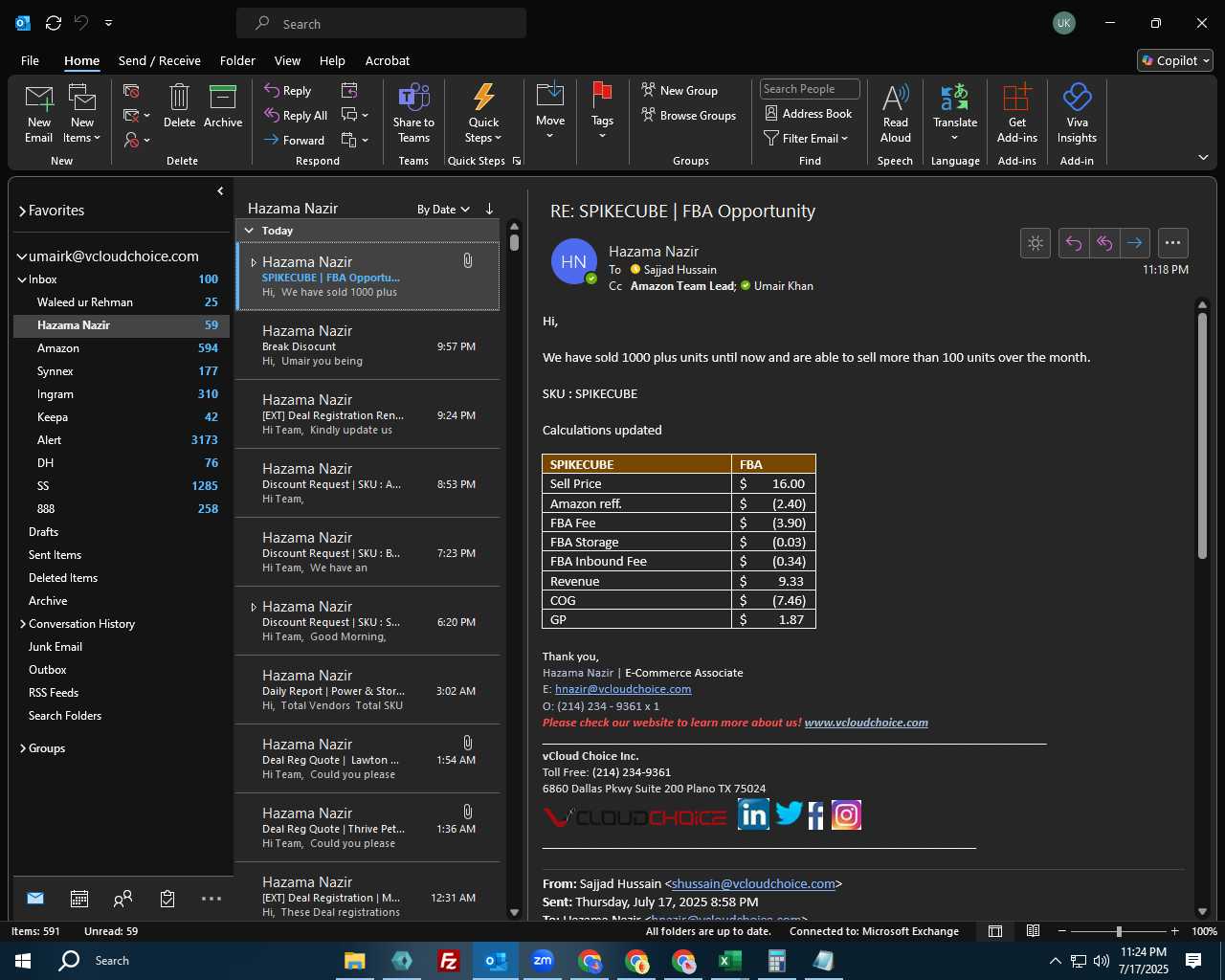Open shussain@vcloudchoice.com link

[753, 883]
